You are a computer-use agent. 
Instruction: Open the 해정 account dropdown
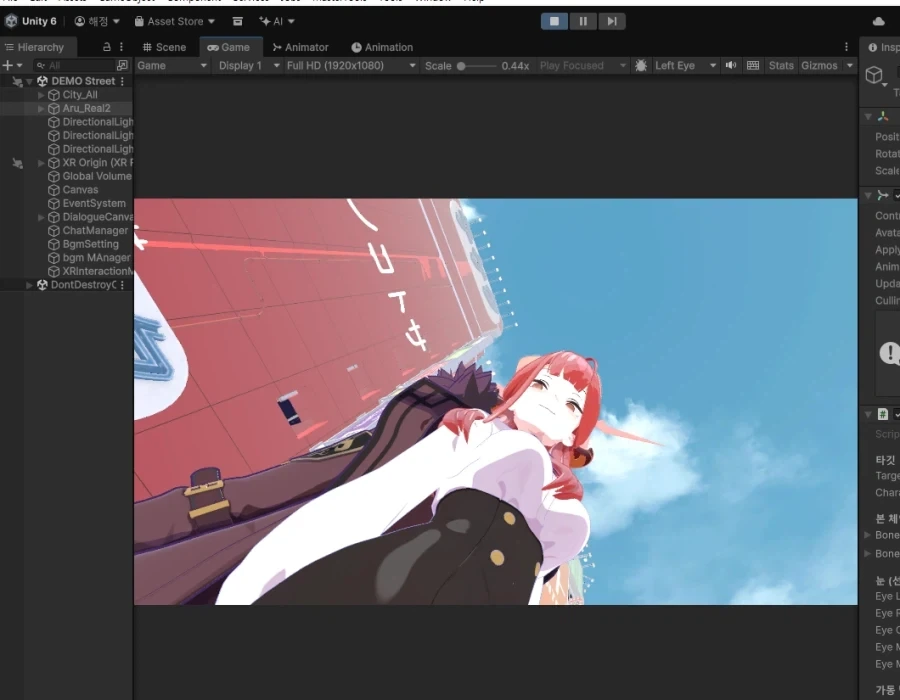[x=97, y=21]
